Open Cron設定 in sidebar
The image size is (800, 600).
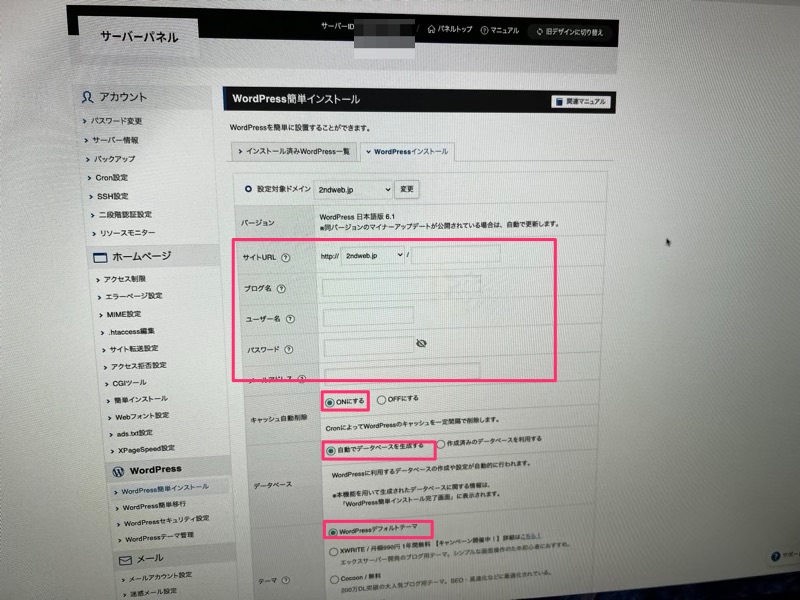(112, 178)
